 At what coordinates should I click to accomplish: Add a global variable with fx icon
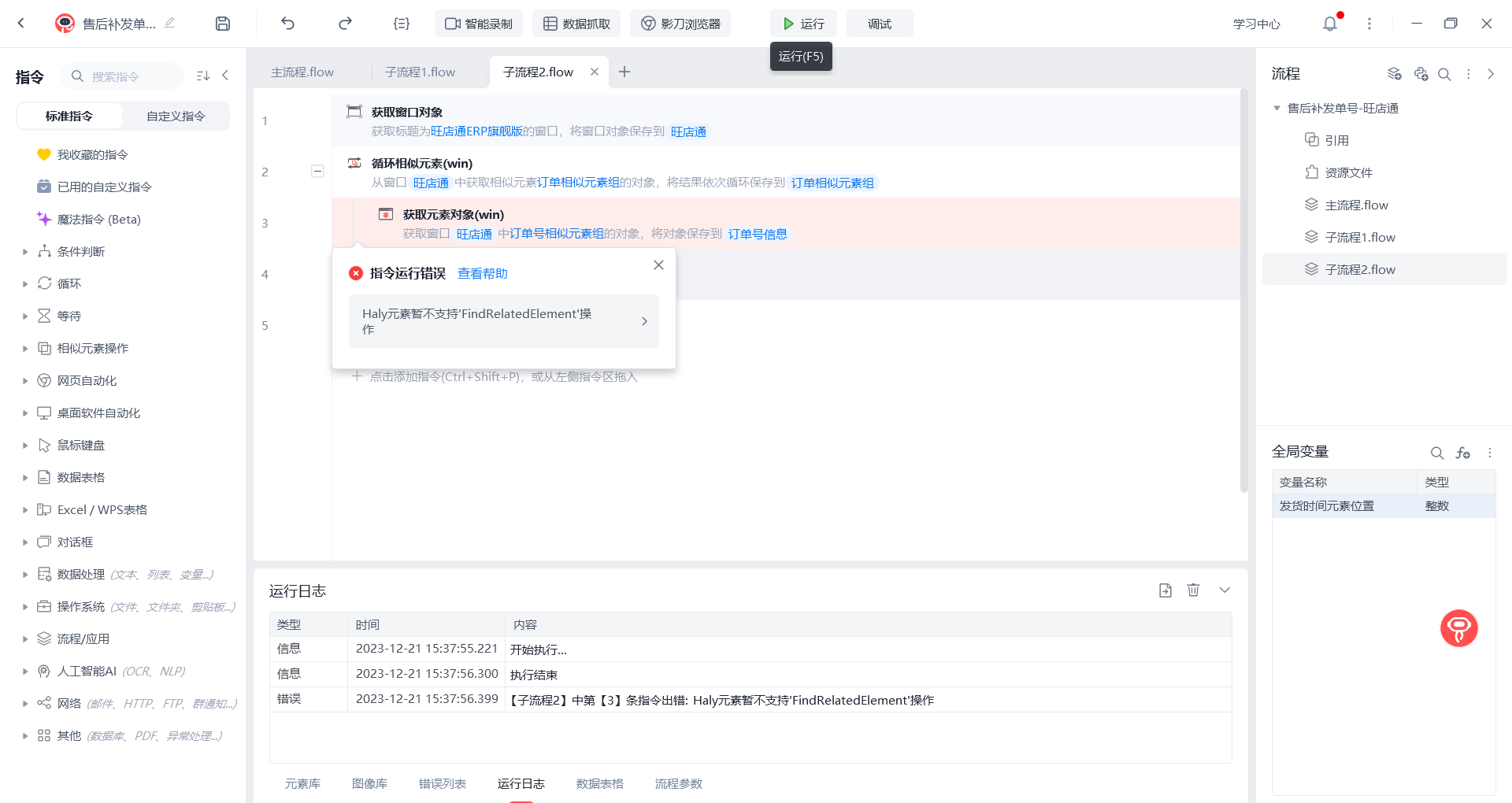coord(1463,453)
